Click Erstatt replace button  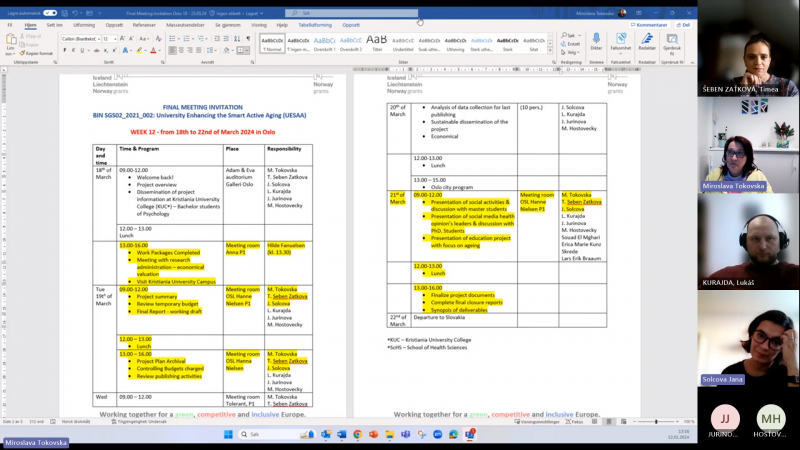click(570, 44)
